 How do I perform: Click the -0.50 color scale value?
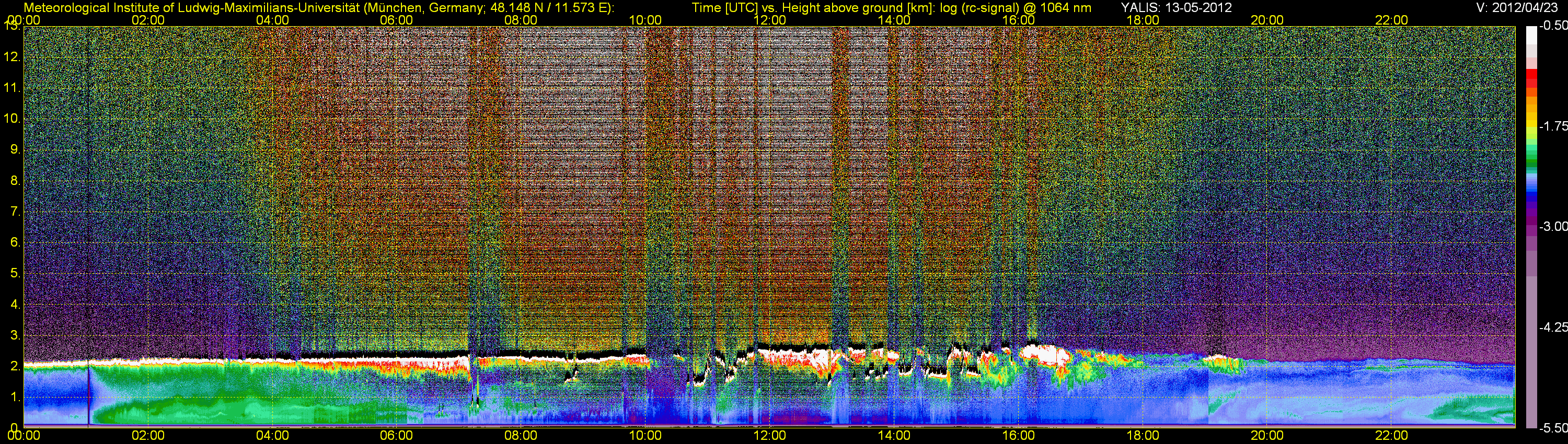[x=1553, y=26]
